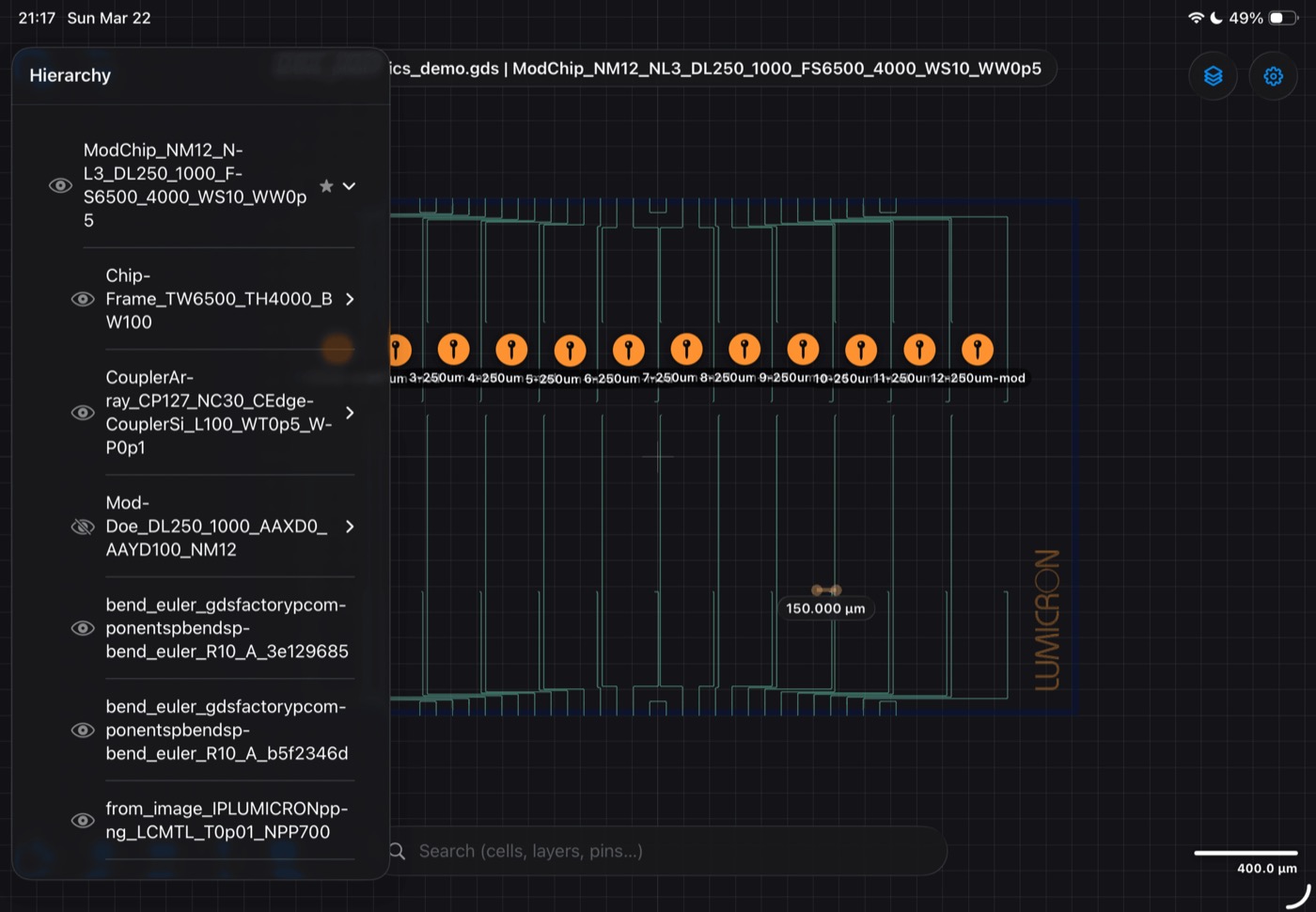Toggle visibility of ModChip_NM12 top cell
Image resolution: width=1316 pixels, height=912 pixels.
pyautogui.click(x=60, y=185)
